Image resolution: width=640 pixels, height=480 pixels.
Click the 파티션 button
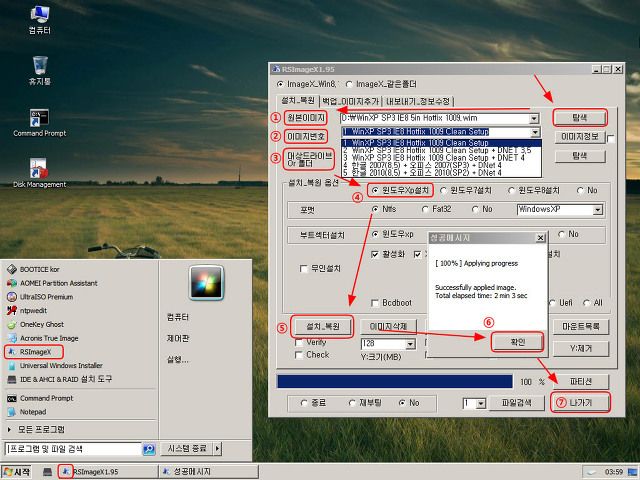tap(580, 382)
